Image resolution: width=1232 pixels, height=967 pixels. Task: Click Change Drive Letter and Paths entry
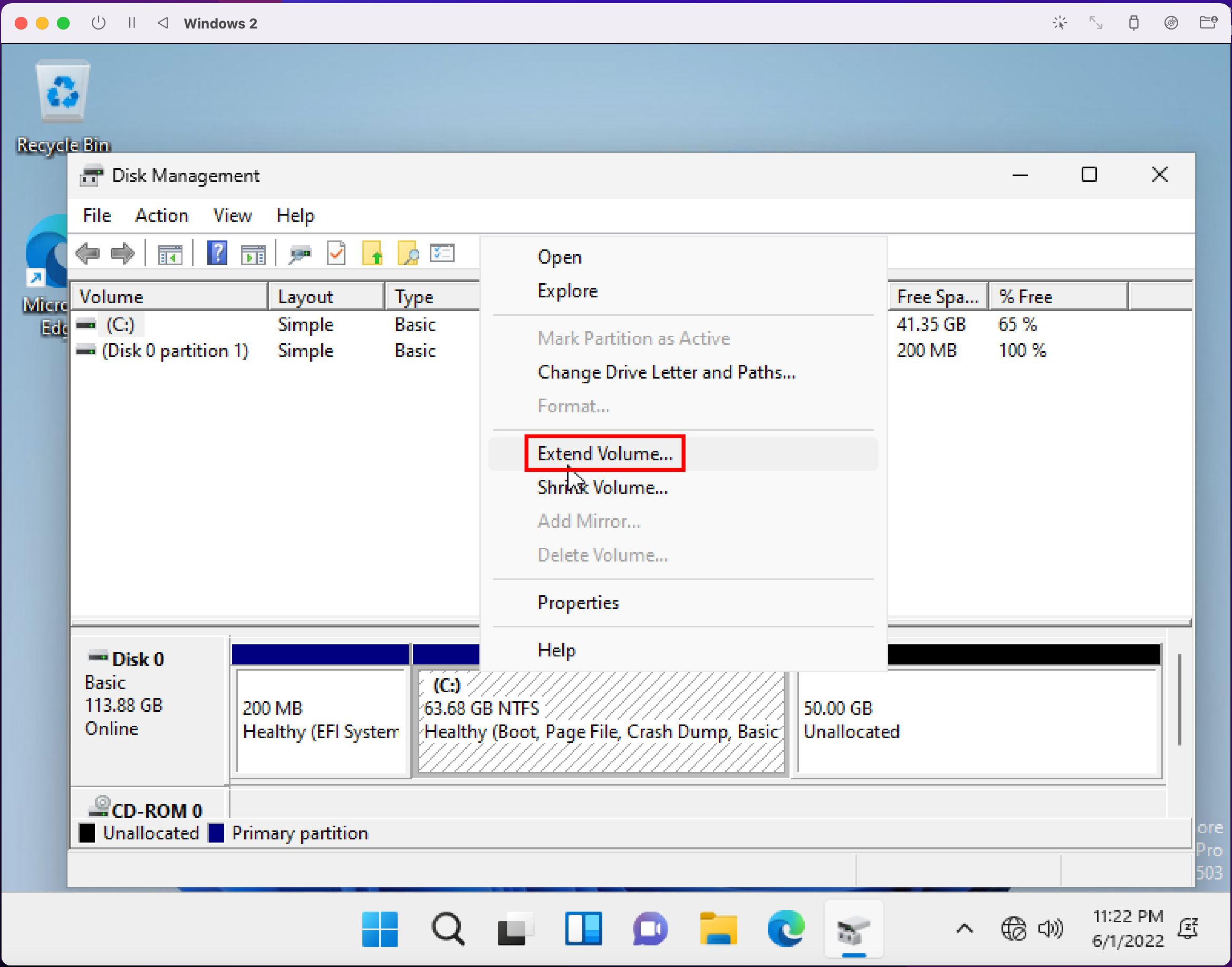[666, 372]
